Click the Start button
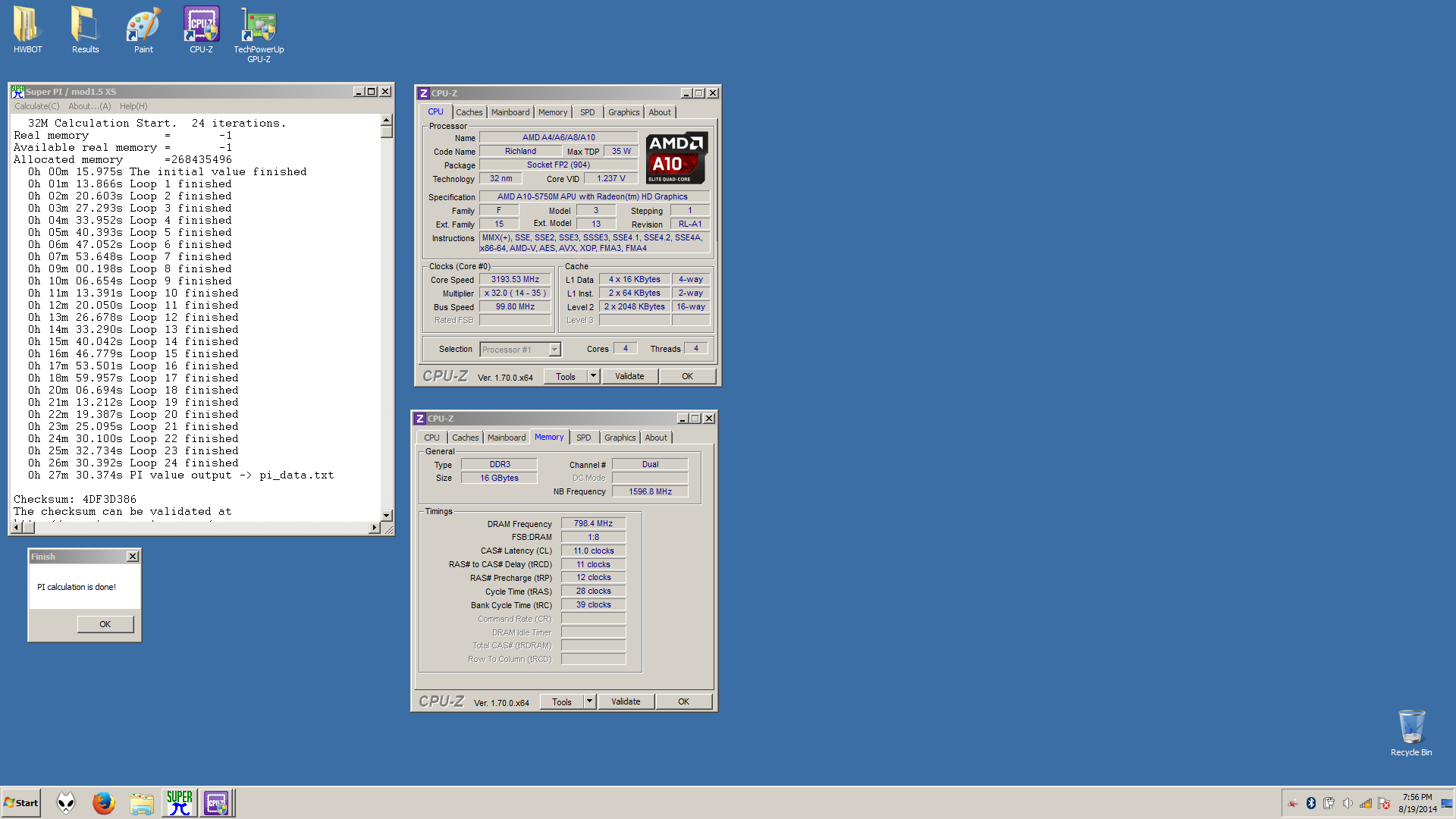Image resolution: width=1456 pixels, height=819 pixels. pos(21,802)
